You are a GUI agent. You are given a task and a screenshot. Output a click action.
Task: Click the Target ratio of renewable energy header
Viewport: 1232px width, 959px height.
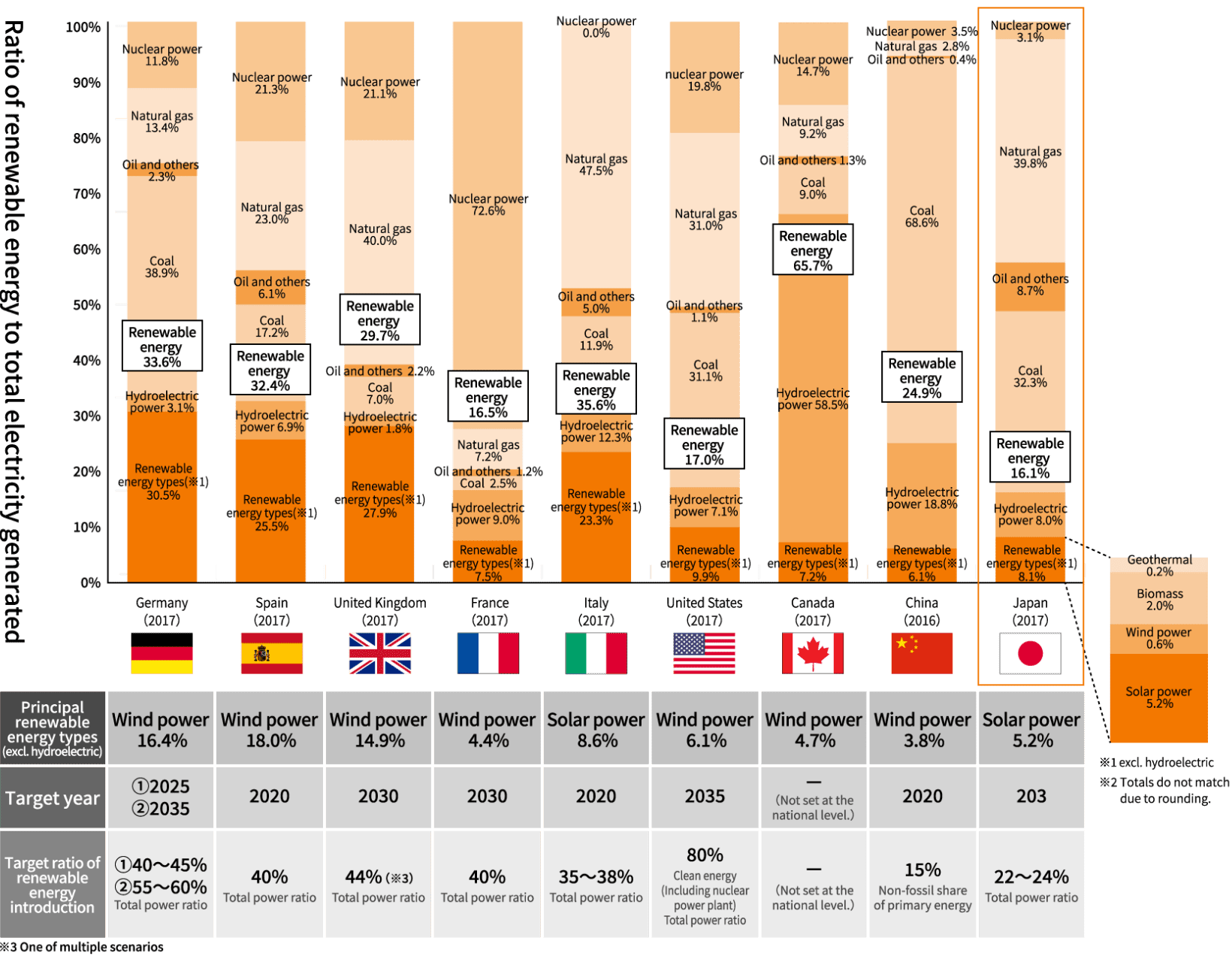point(53,884)
